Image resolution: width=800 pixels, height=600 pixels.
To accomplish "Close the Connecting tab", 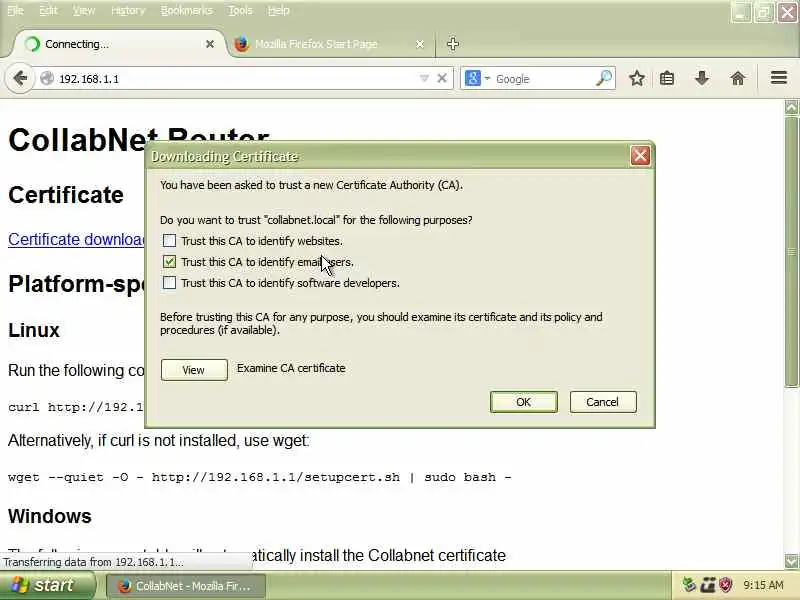I will click(x=210, y=44).
